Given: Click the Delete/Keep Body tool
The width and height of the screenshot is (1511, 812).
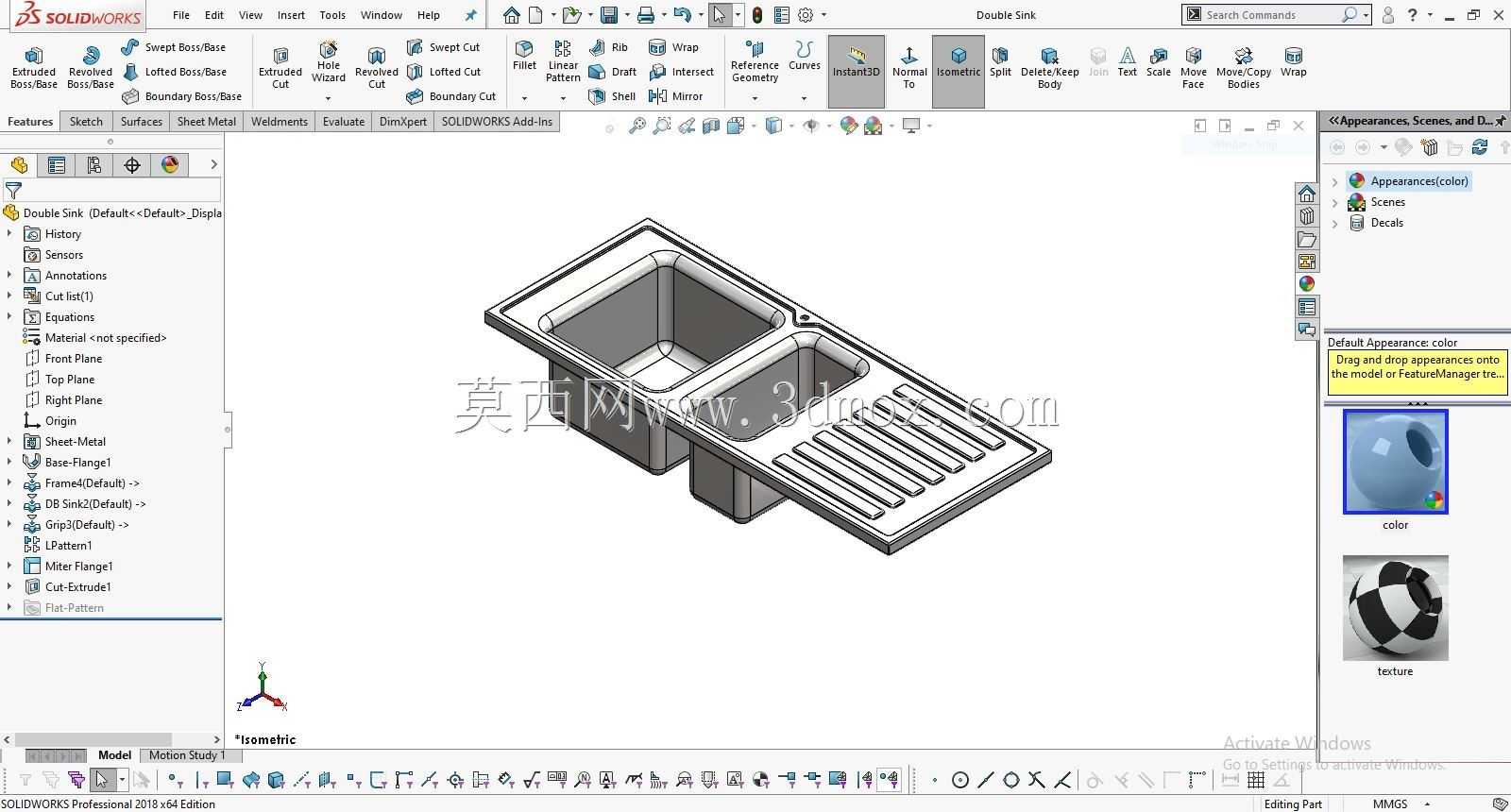Looking at the screenshot, I should point(1049,67).
